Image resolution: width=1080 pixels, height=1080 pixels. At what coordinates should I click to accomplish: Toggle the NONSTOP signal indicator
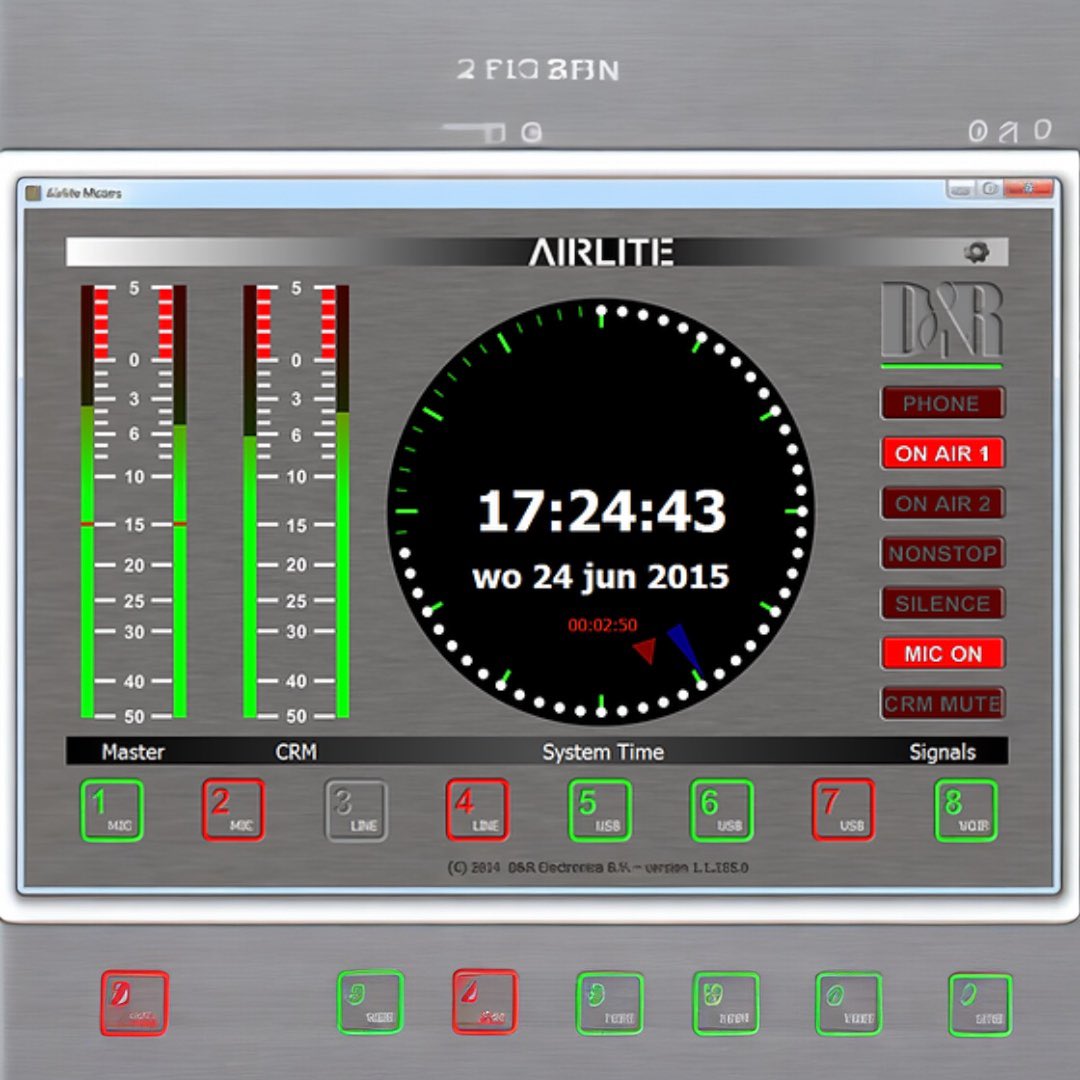942,553
